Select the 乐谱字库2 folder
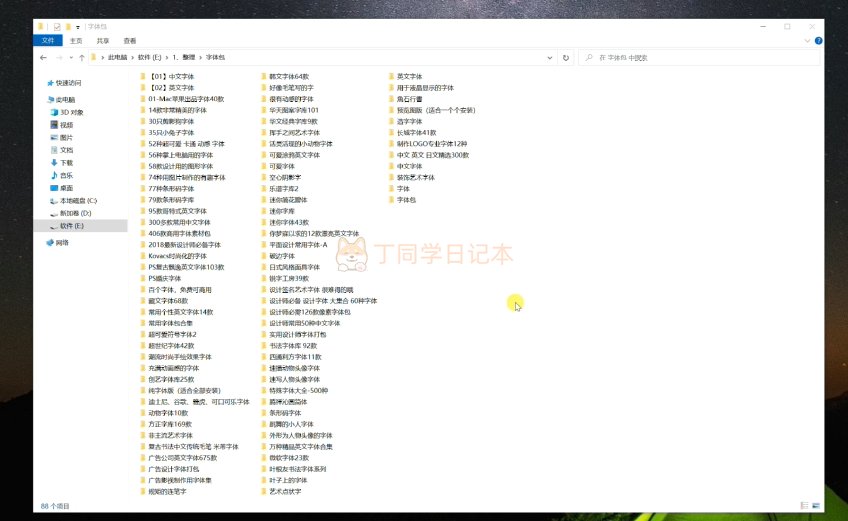The image size is (848, 521). [280, 189]
